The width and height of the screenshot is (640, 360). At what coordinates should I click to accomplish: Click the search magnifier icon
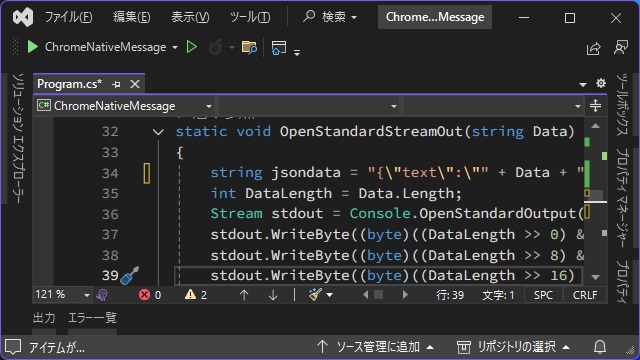pos(309,17)
